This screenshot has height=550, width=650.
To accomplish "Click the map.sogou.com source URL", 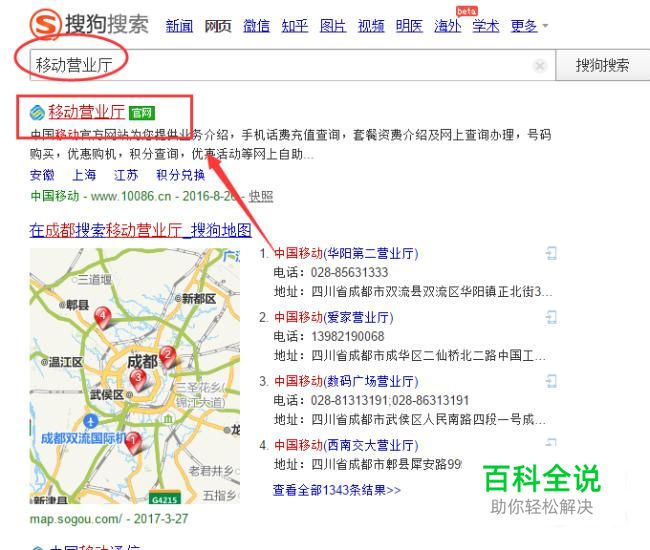I will 76,519.
